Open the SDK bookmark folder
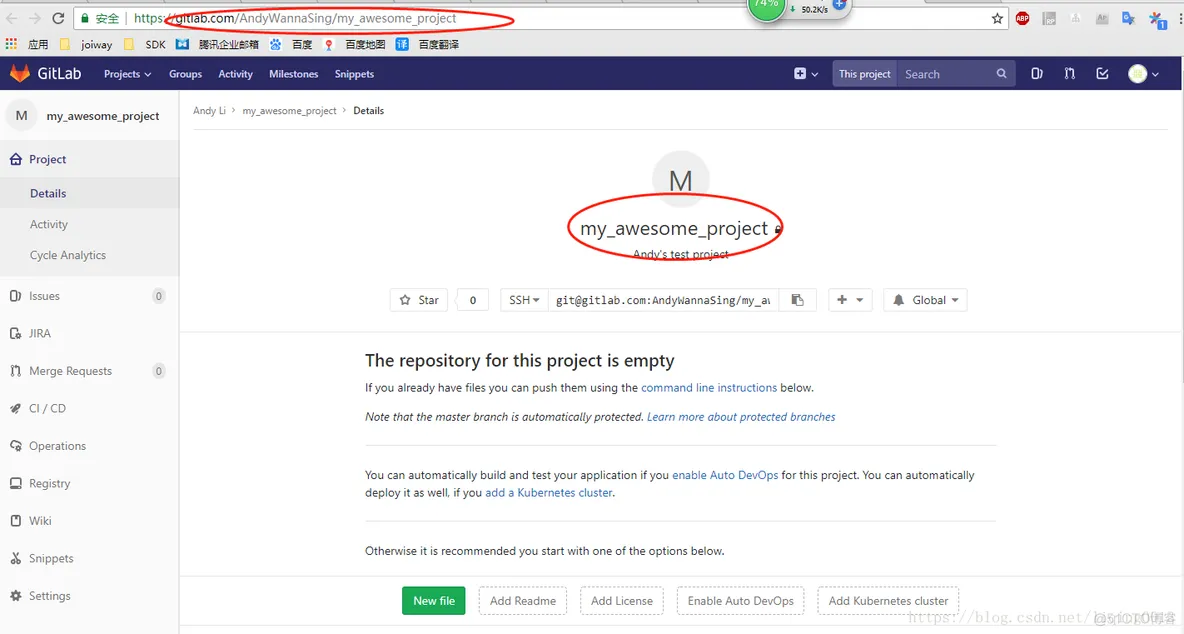Viewport: 1184px width, 634px height. click(x=145, y=45)
